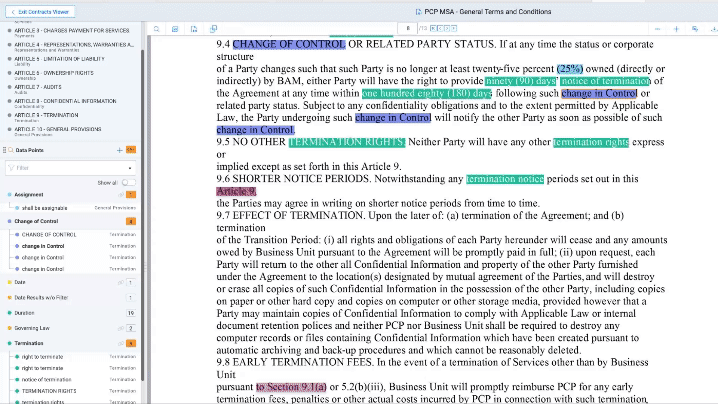Zoom in with the plus icon
Image resolution: width=718 pixels, height=404 pixels.
(x=677, y=29)
